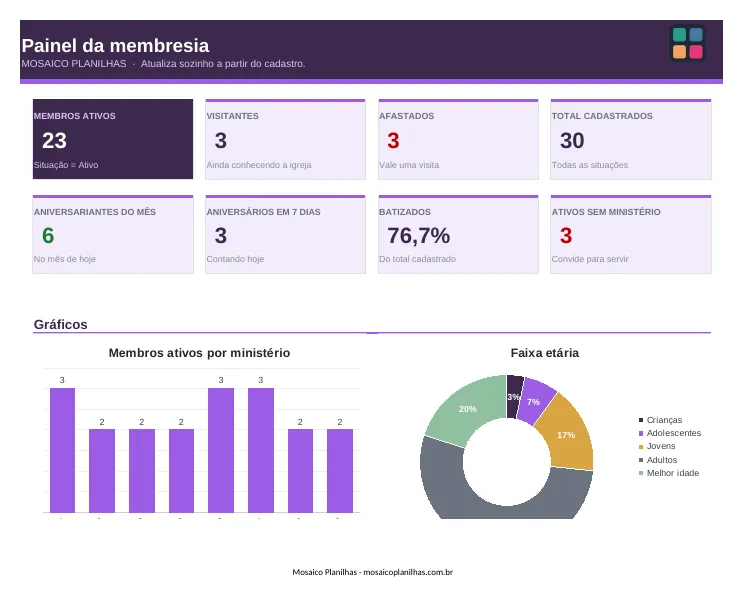The height and width of the screenshot is (597, 743).
Task: Click the dark 3% donut slice
Action: click(513, 397)
